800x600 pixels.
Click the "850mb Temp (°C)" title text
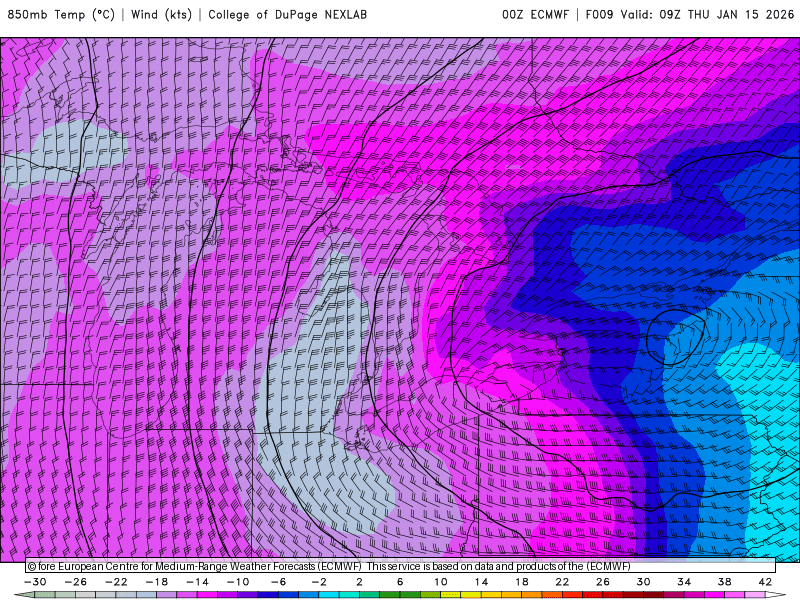point(61,15)
